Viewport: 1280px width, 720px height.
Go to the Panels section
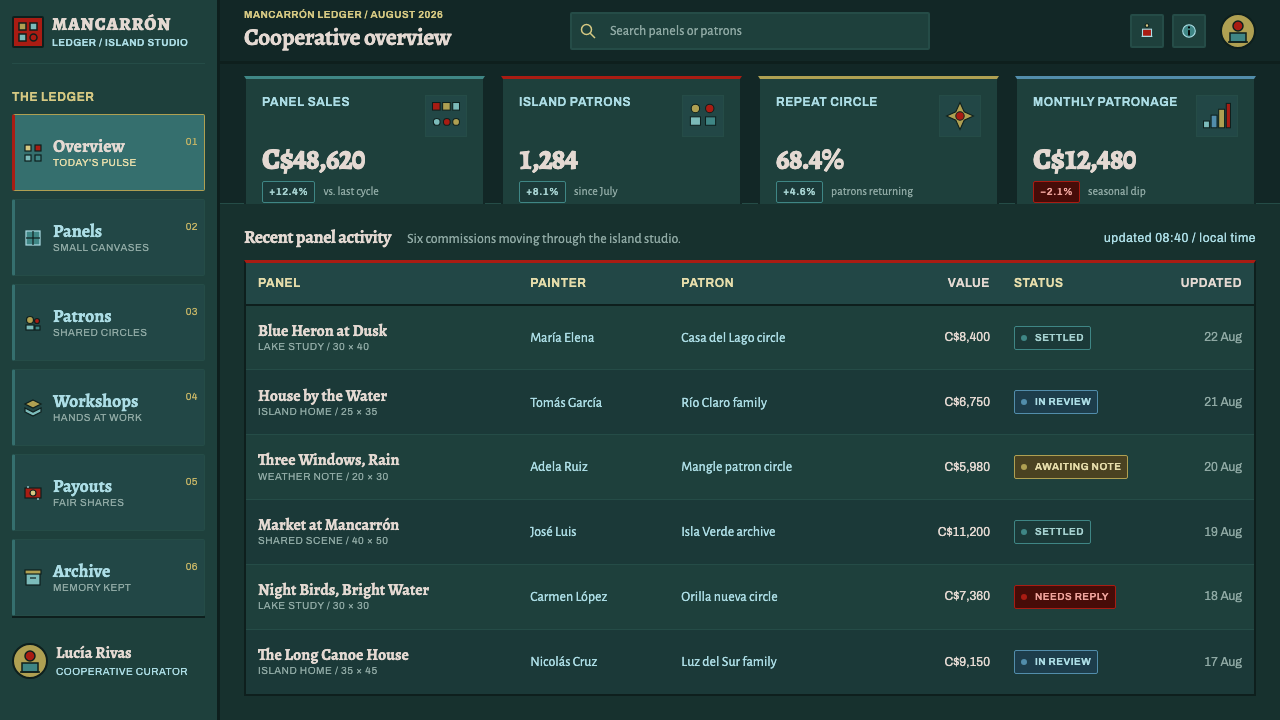click(109, 238)
